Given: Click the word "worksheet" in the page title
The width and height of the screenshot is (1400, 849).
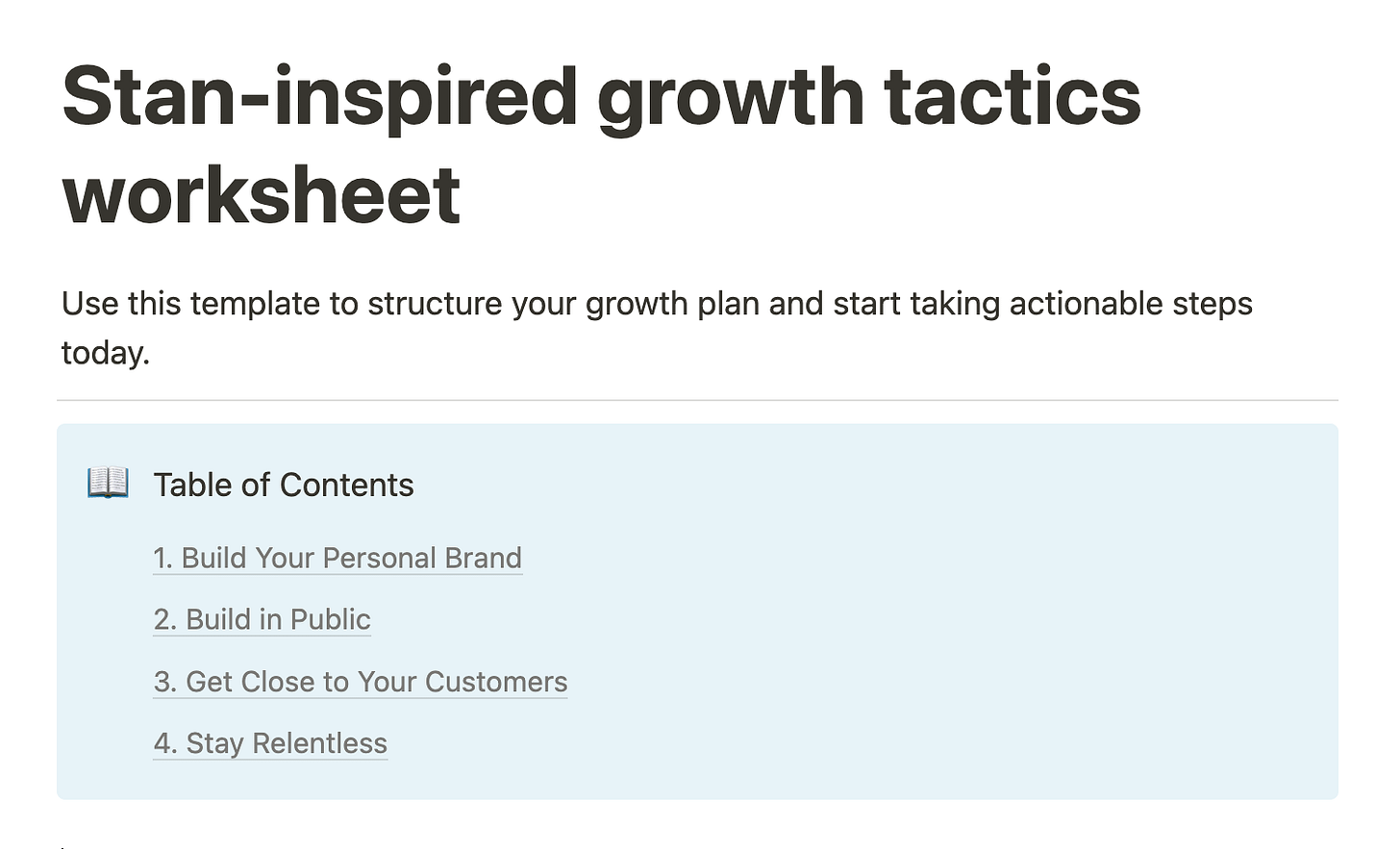Looking at the screenshot, I should [x=262, y=195].
